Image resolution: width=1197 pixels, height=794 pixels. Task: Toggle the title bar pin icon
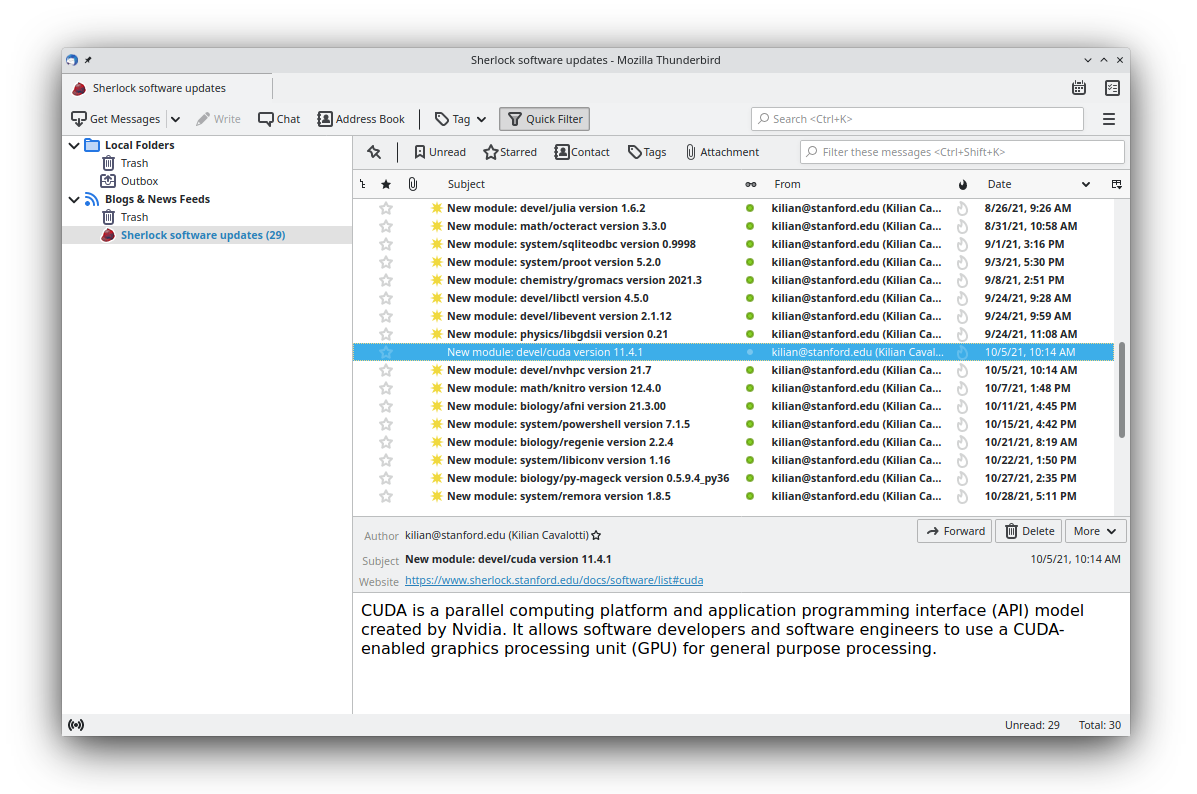click(x=88, y=60)
